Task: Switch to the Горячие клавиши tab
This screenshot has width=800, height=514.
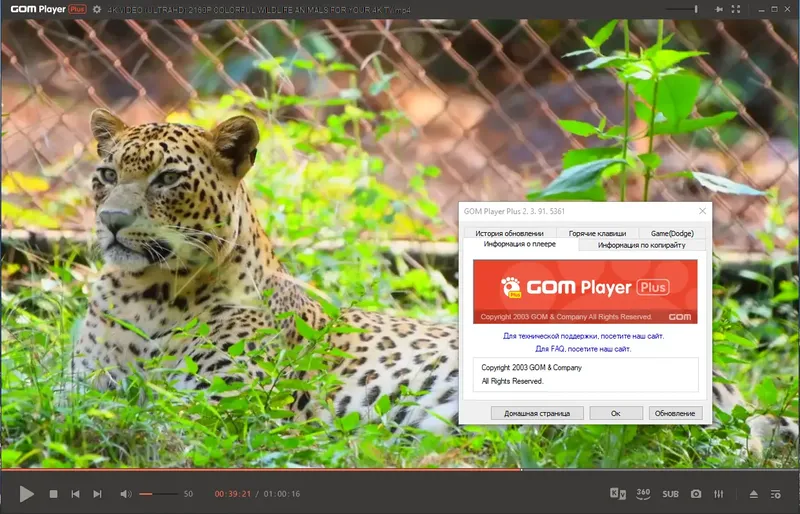Action: point(597,233)
